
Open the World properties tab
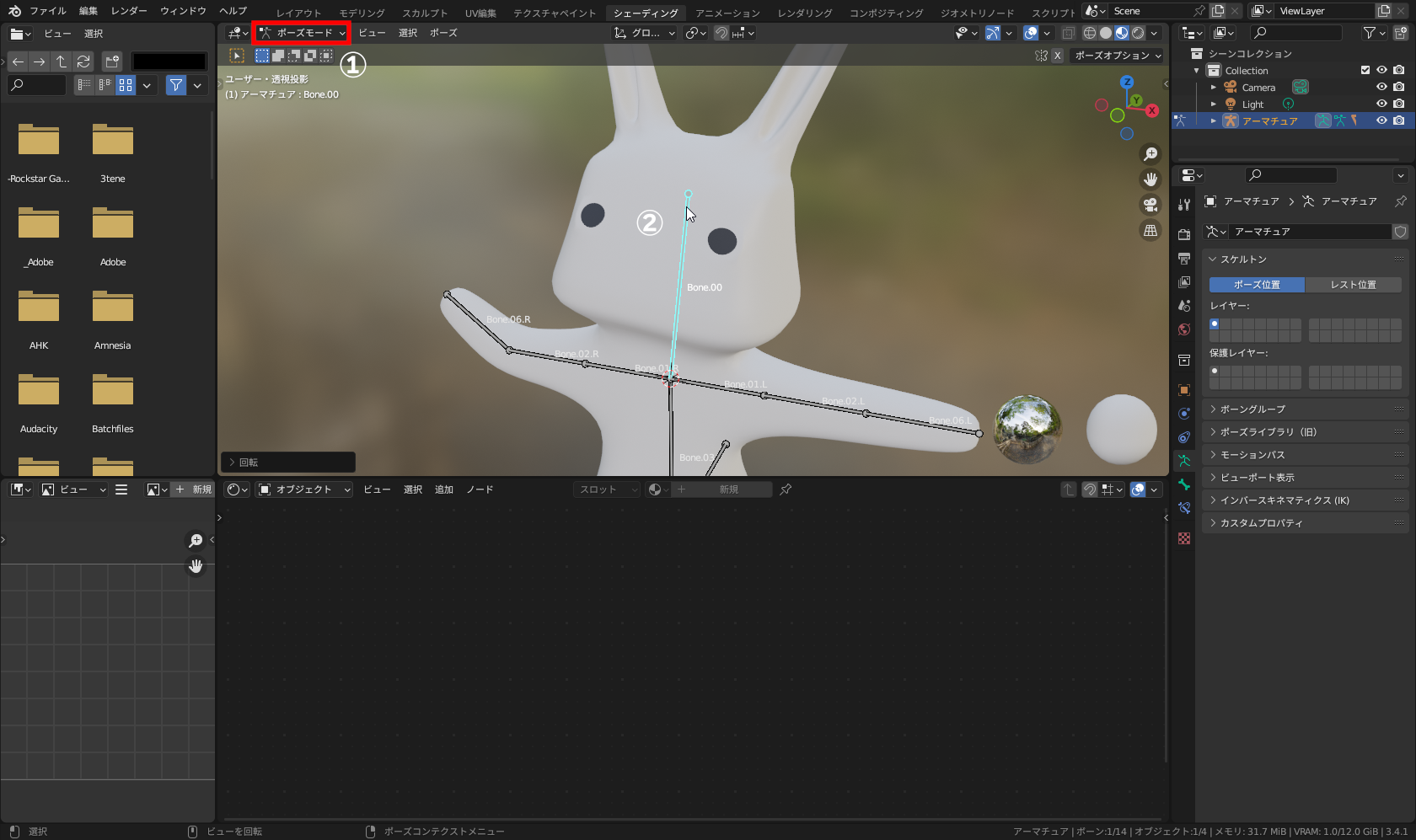pyautogui.click(x=1184, y=329)
